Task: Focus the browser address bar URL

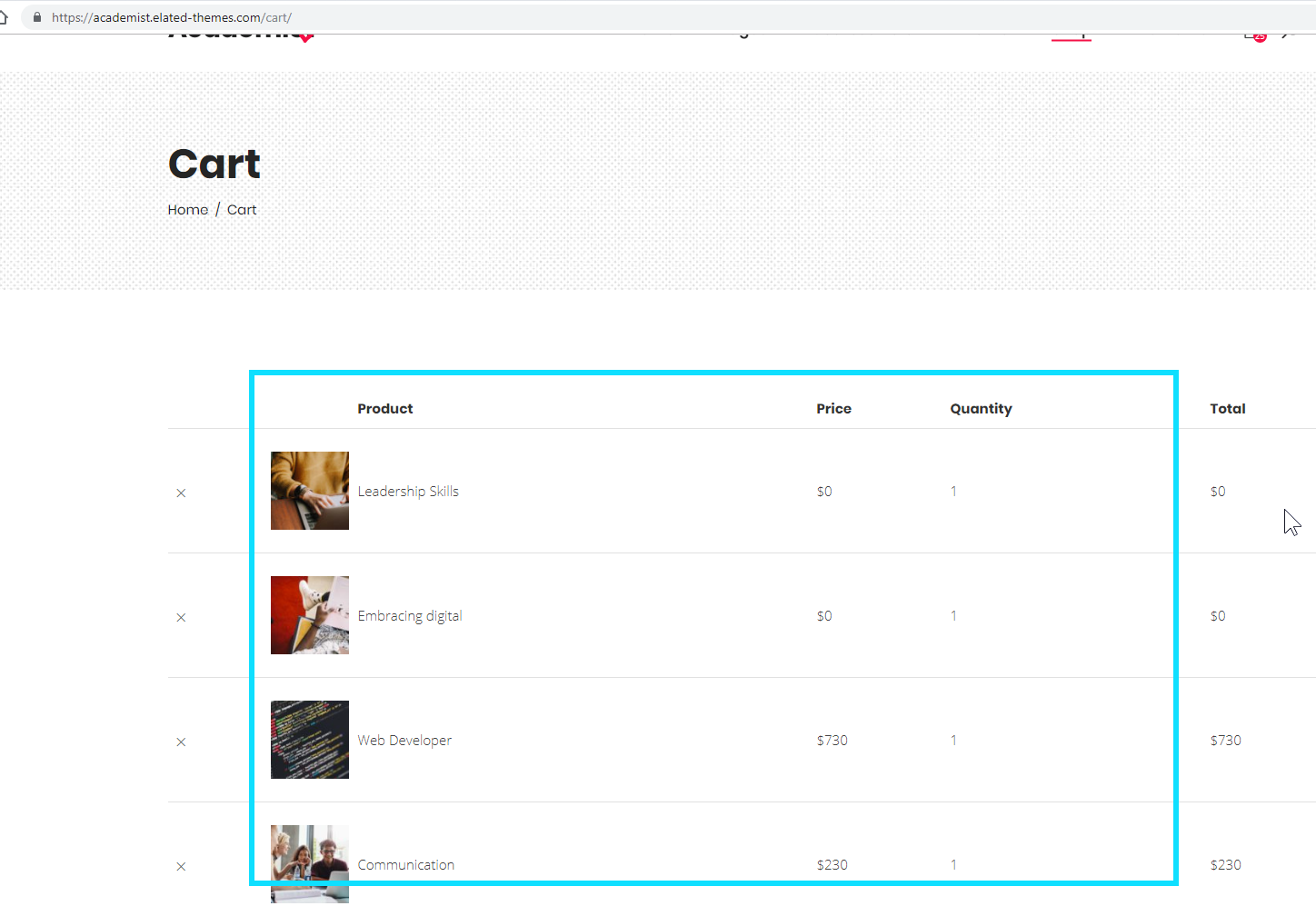Action: coord(172,17)
